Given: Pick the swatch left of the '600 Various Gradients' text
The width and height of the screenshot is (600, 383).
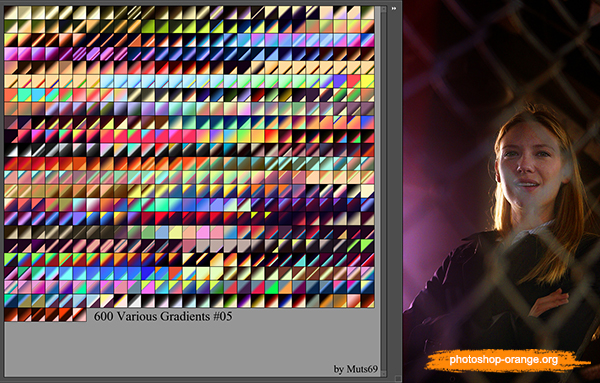Looking at the screenshot, I should [x=80, y=315].
